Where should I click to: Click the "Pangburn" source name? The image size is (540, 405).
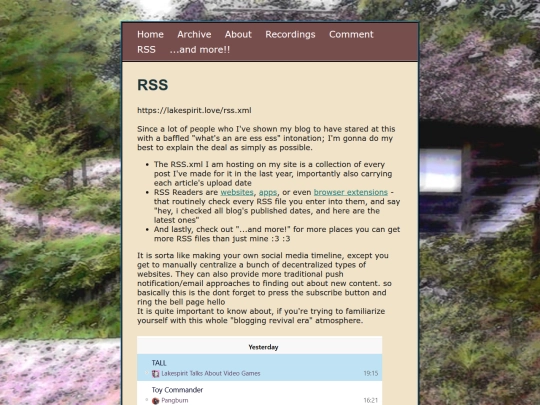coord(175,401)
